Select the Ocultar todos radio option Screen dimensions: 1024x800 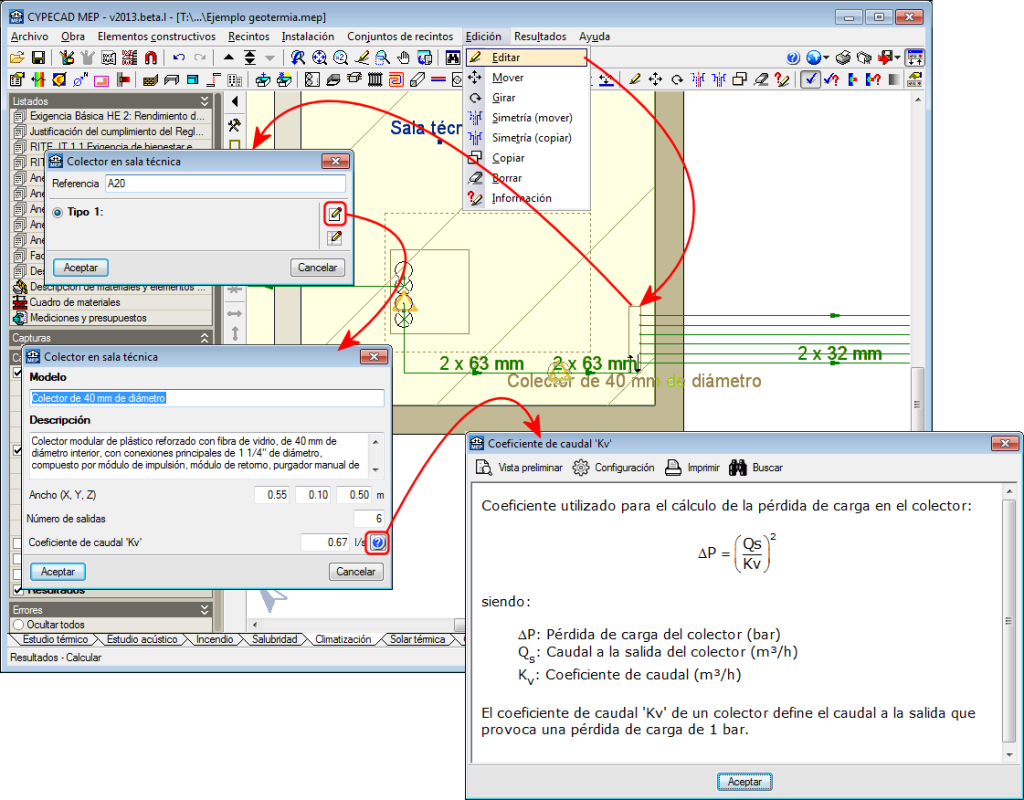point(18,625)
